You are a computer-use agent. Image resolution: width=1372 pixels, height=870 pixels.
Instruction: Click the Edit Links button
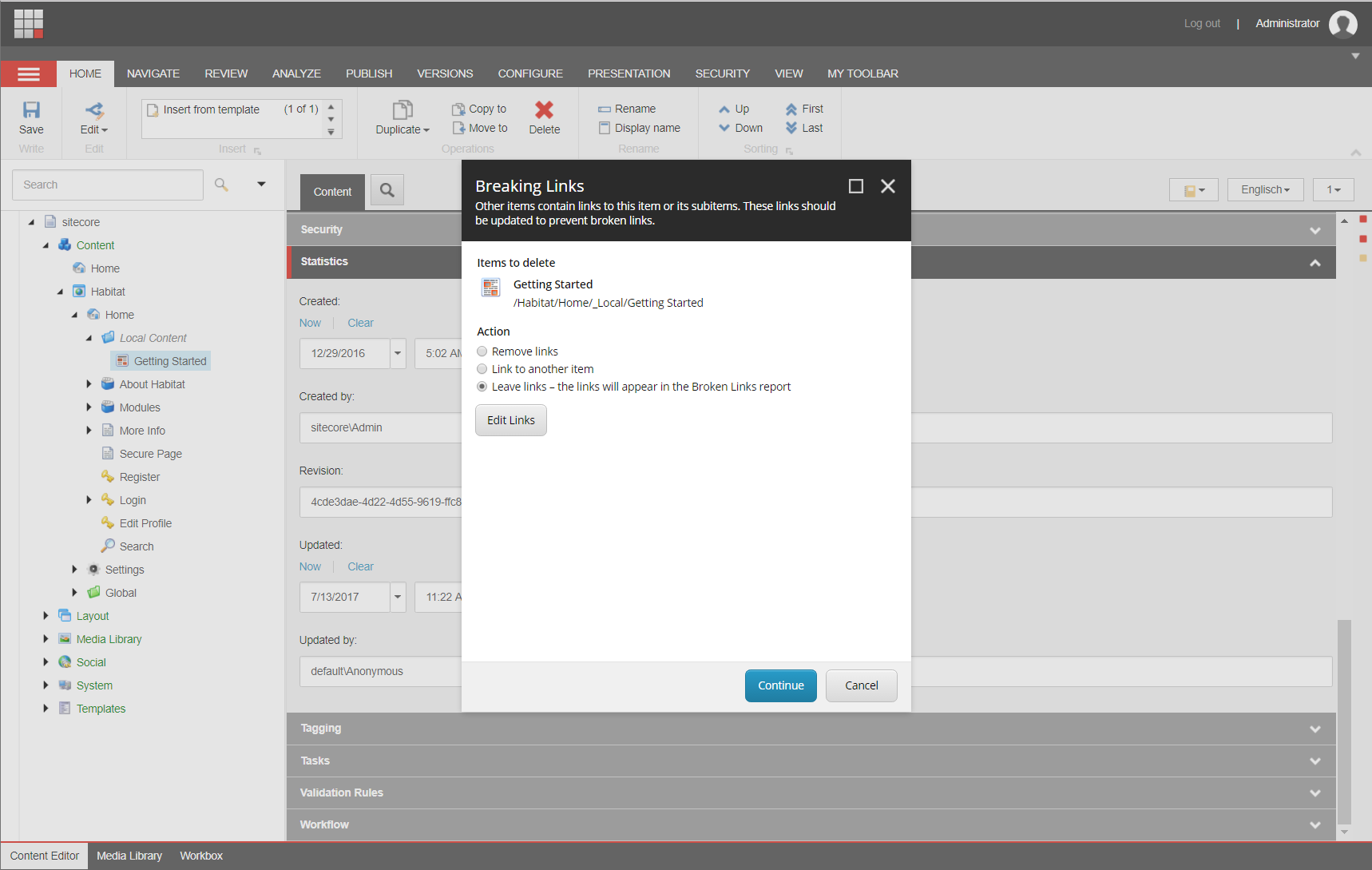pos(511,420)
